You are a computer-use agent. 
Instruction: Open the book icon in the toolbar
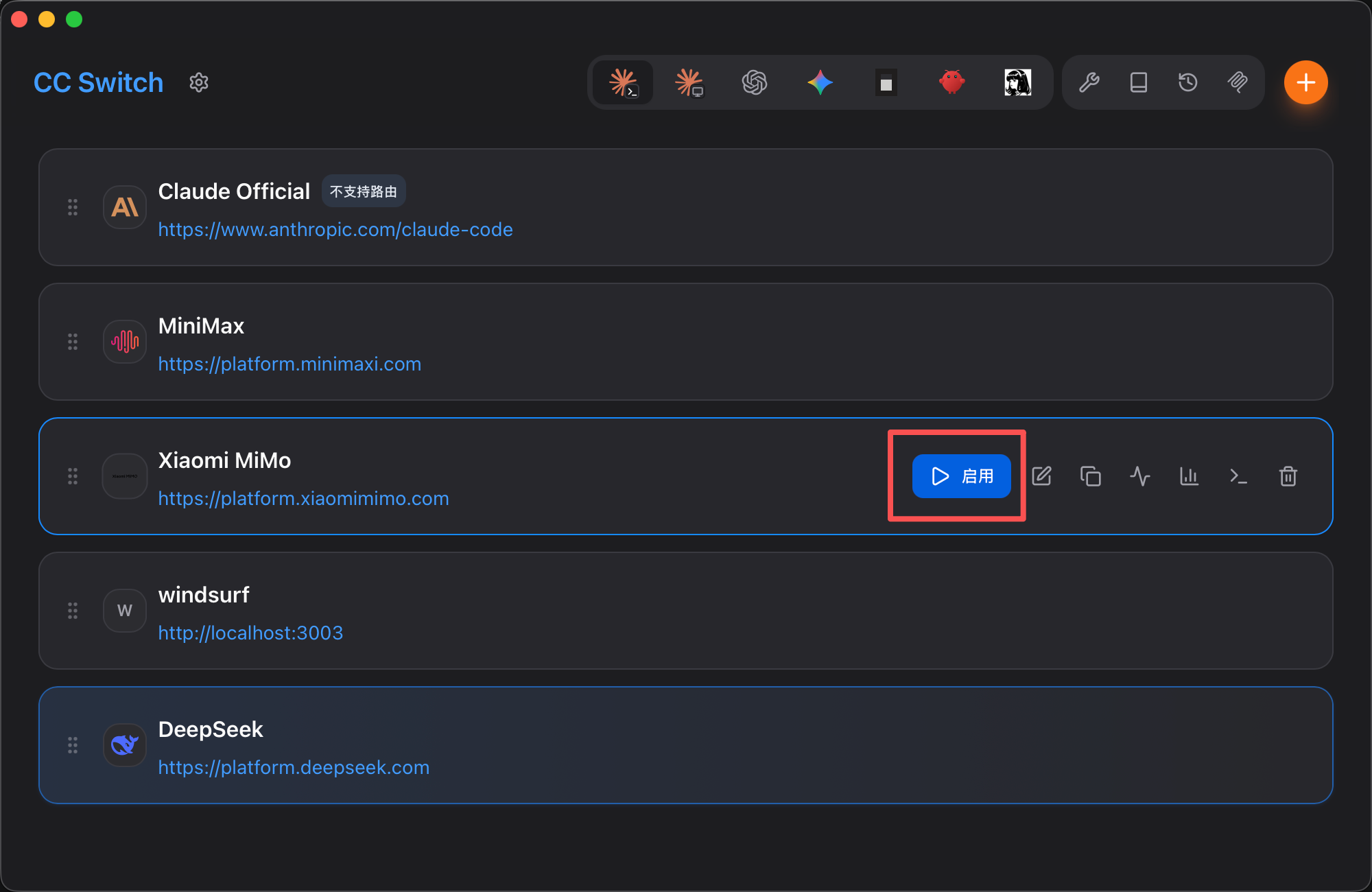1139,82
